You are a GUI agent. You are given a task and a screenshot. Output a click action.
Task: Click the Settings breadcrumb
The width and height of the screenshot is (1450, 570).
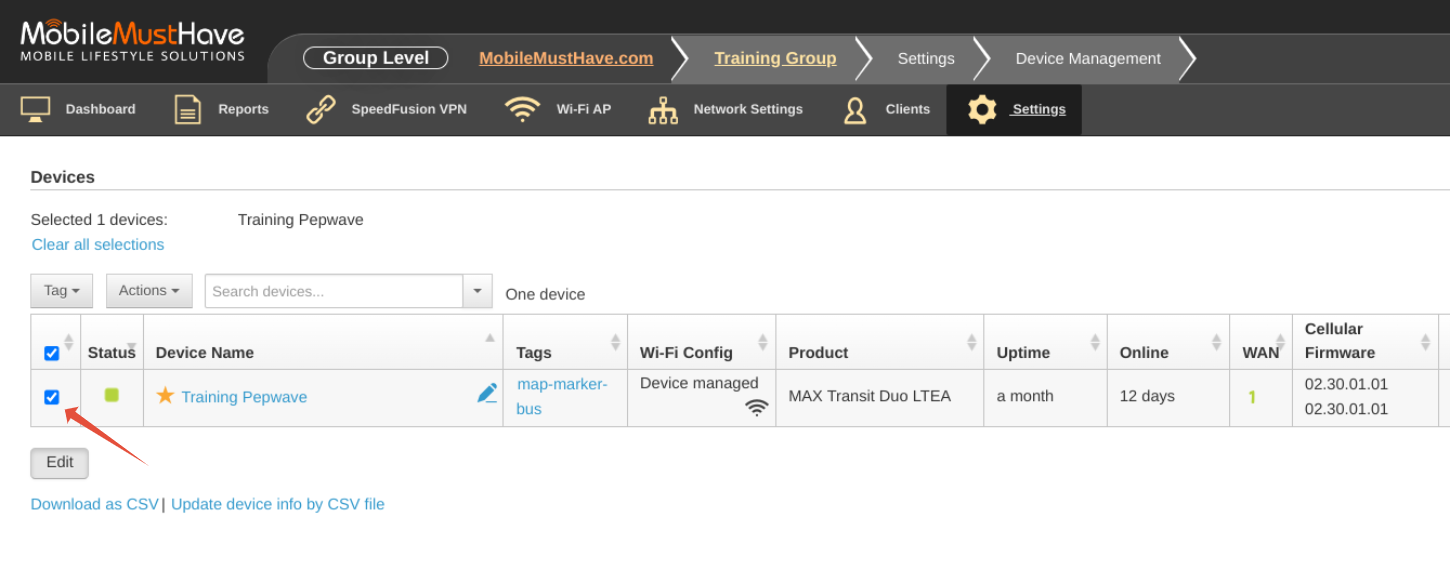pos(926,58)
